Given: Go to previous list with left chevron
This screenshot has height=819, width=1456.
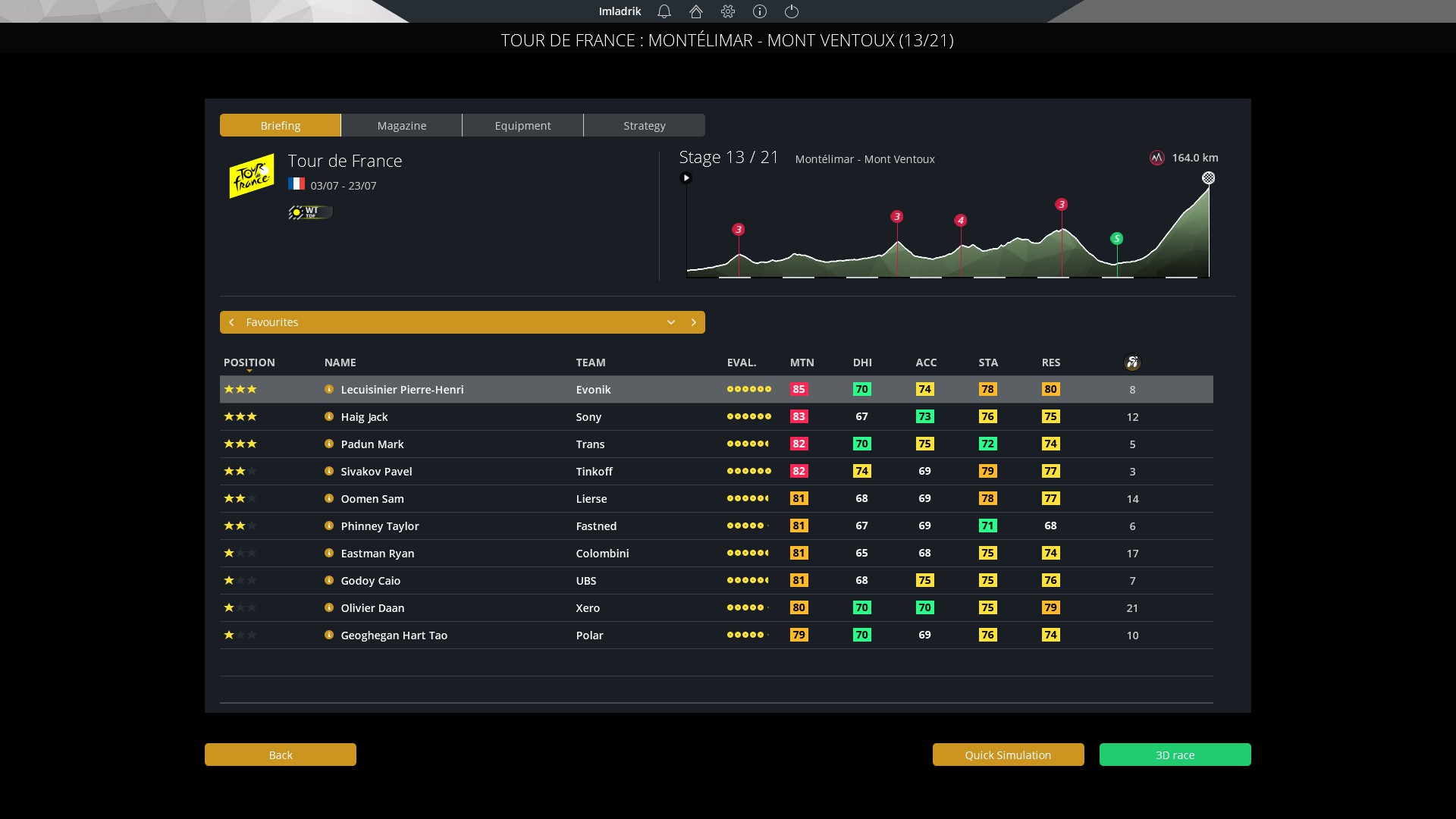Looking at the screenshot, I should click(x=231, y=322).
